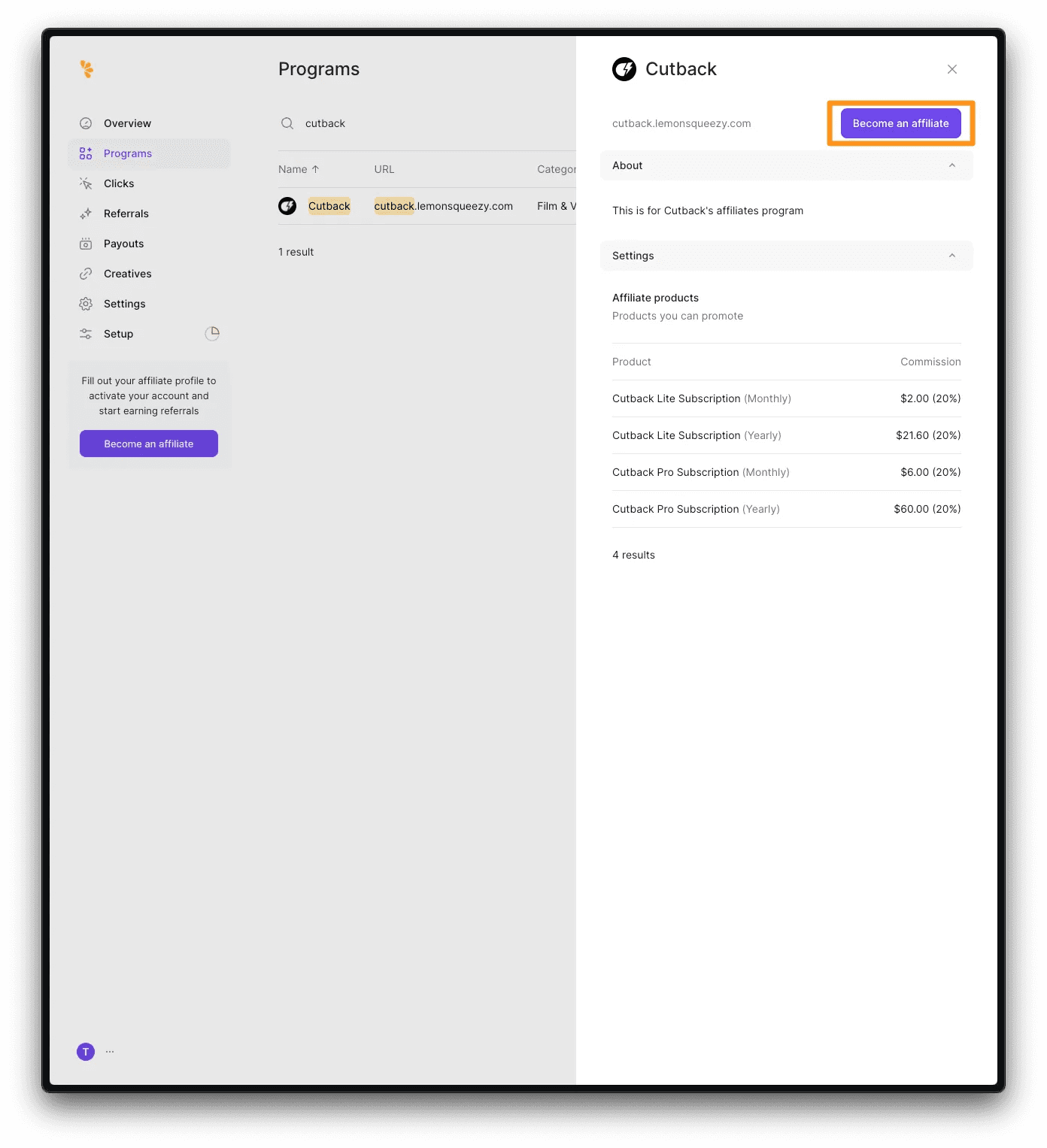Select Cutback Pro Subscription (Yearly) row
This screenshot has width=1047, height=1148.
pyautogui.click(x=787, y=509)
